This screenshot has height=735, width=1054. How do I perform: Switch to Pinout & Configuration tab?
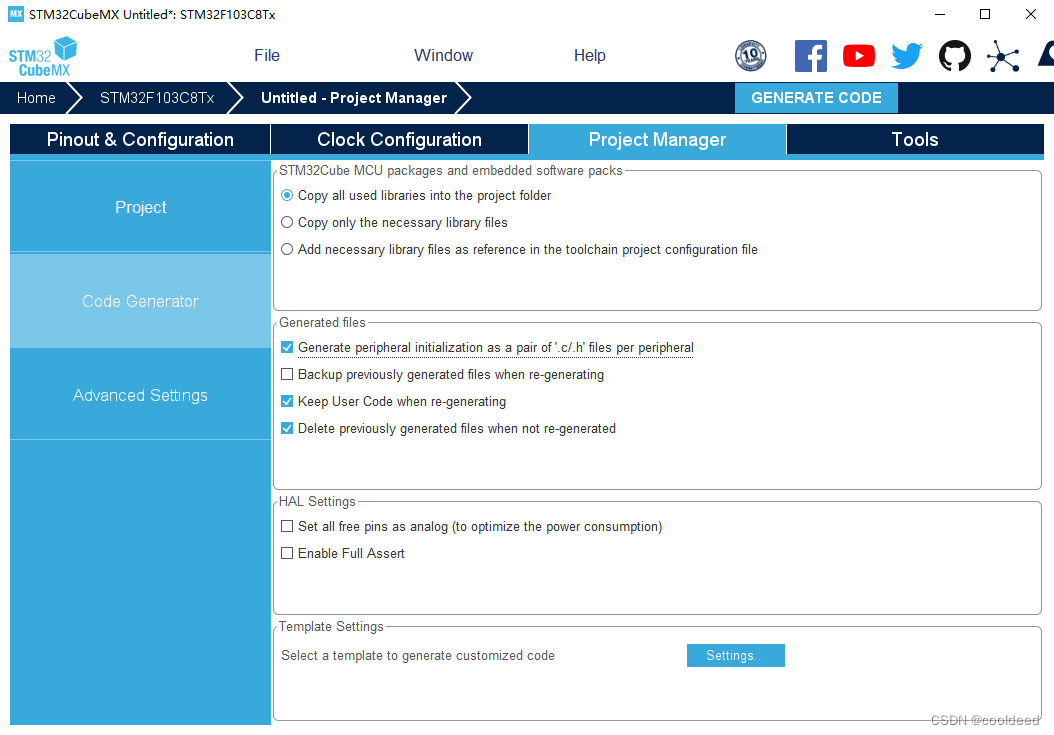pos(140,140)
